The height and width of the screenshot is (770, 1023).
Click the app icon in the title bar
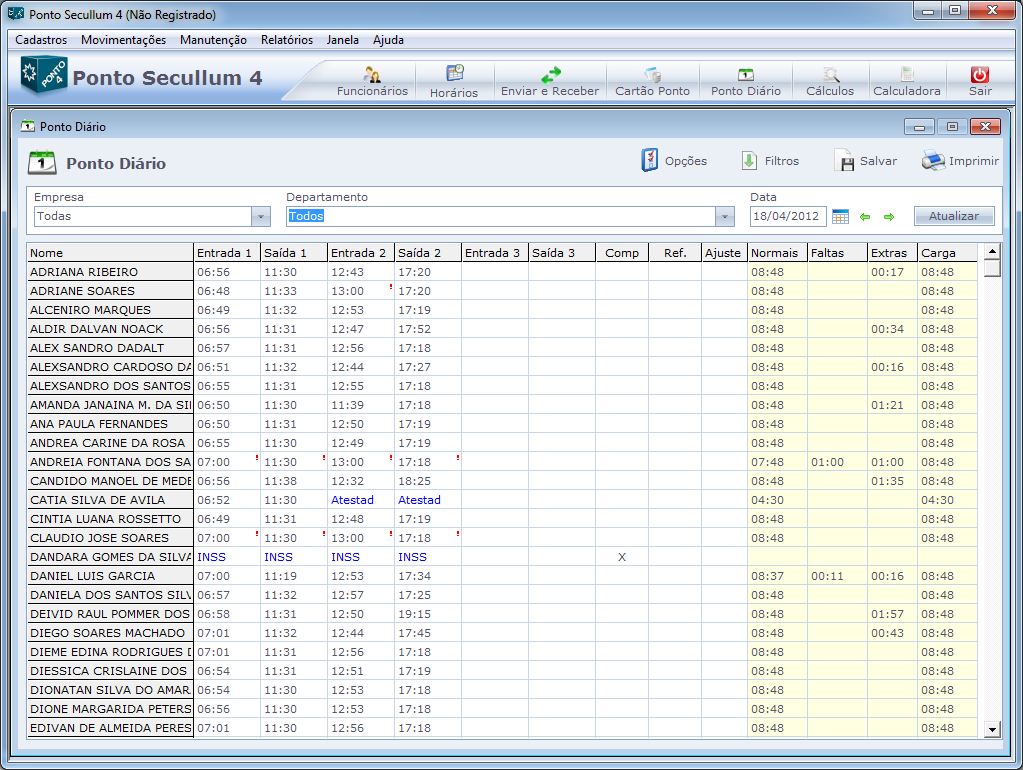16,14
